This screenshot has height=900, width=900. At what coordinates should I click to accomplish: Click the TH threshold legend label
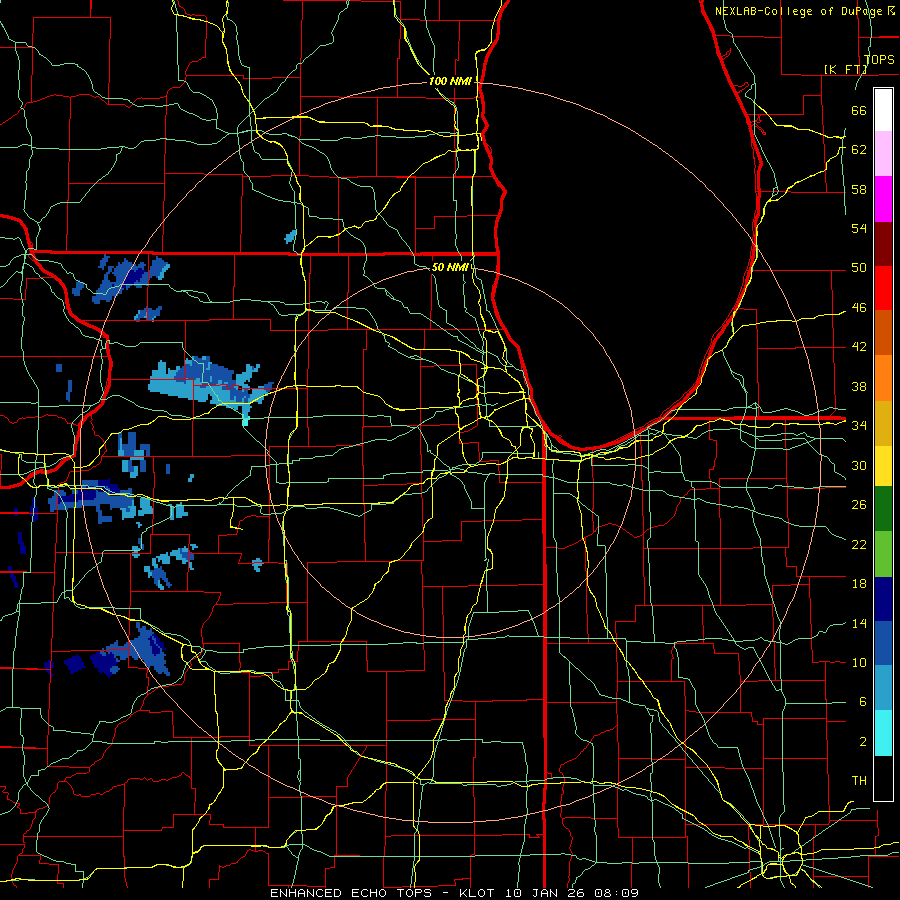[x=859, y=781]
